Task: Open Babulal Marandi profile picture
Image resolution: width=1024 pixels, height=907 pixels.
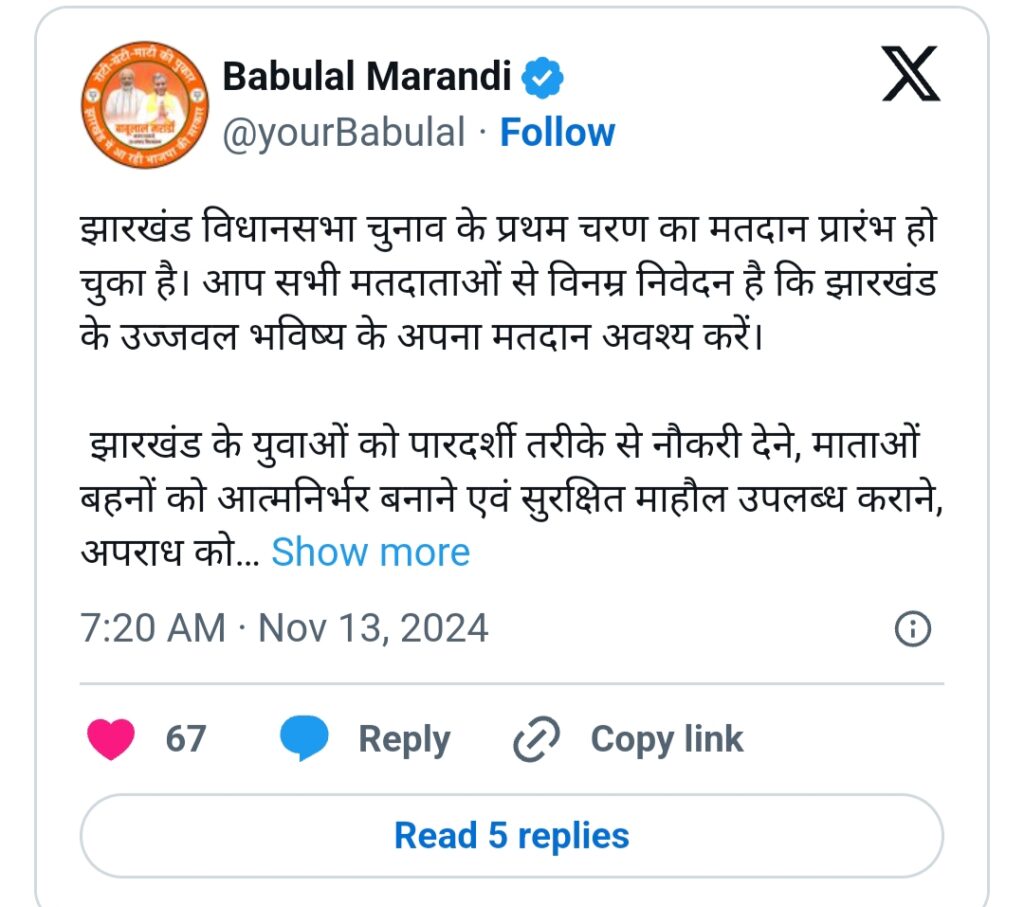Action: click(x=145, y=104)
